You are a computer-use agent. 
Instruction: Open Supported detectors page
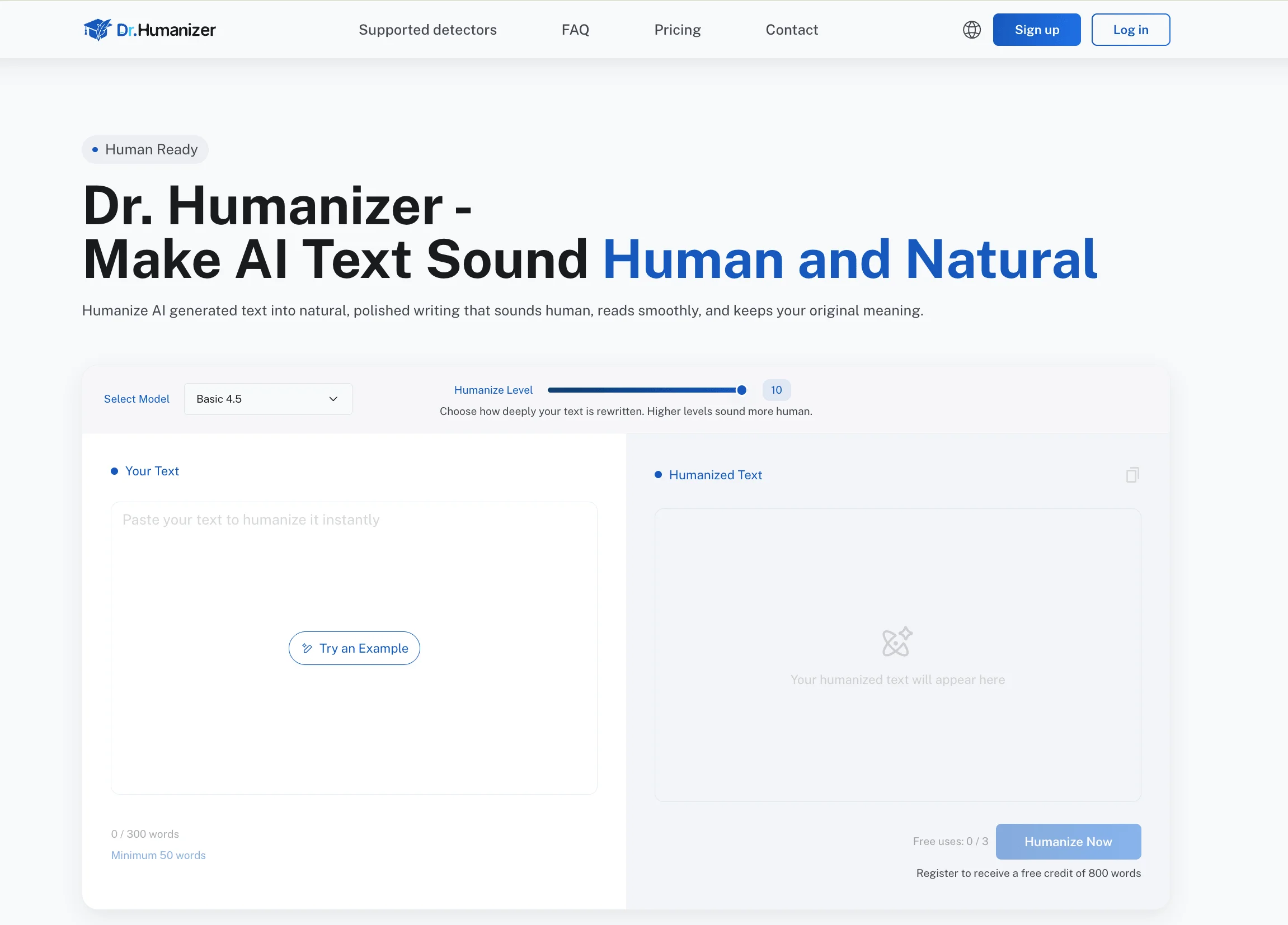click(x=427, y=30)
